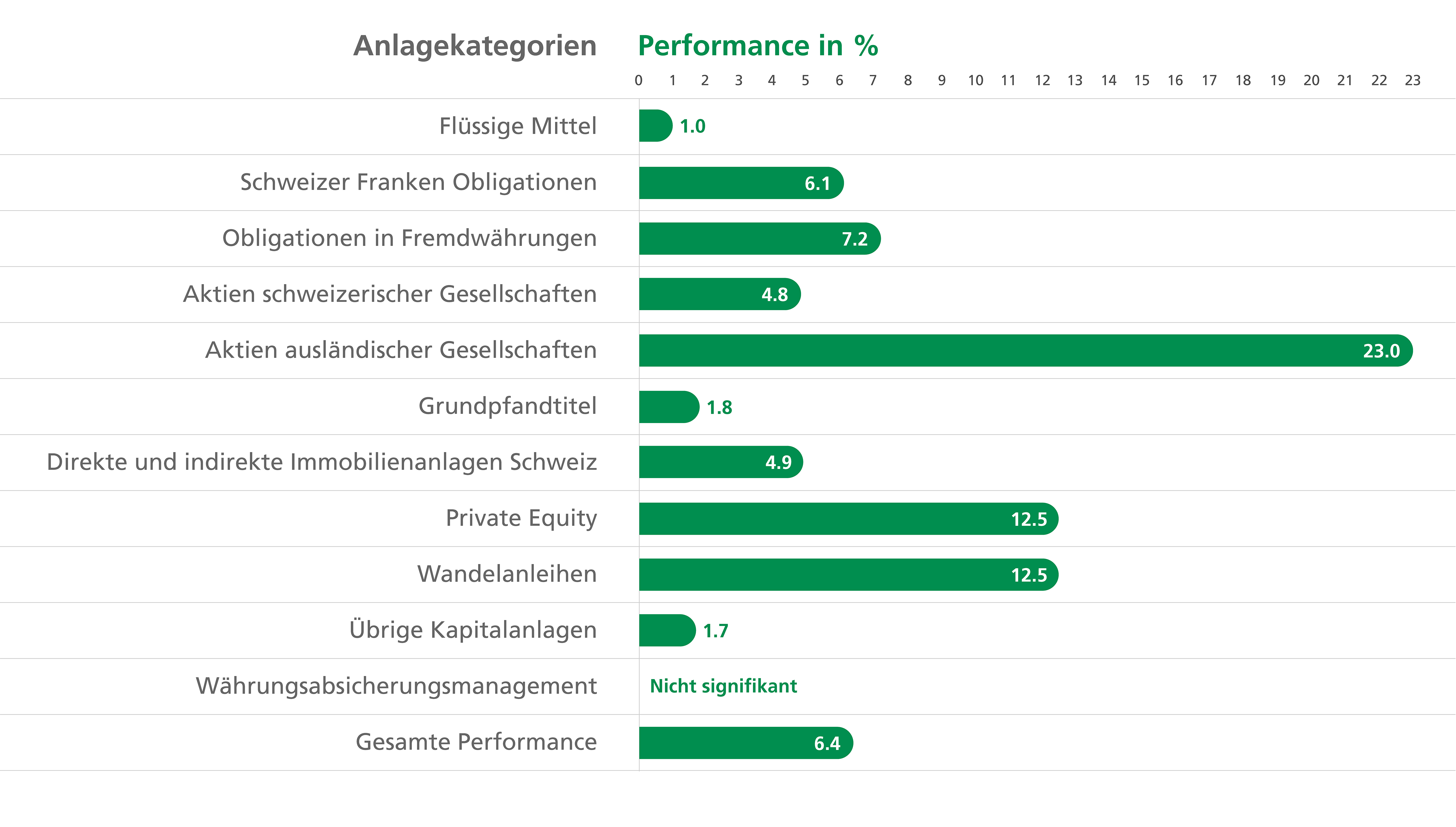The width and height of the screenshot is (1456, 827).
Task: Select the Gesamte Performance bar
Action: (746, 743)
